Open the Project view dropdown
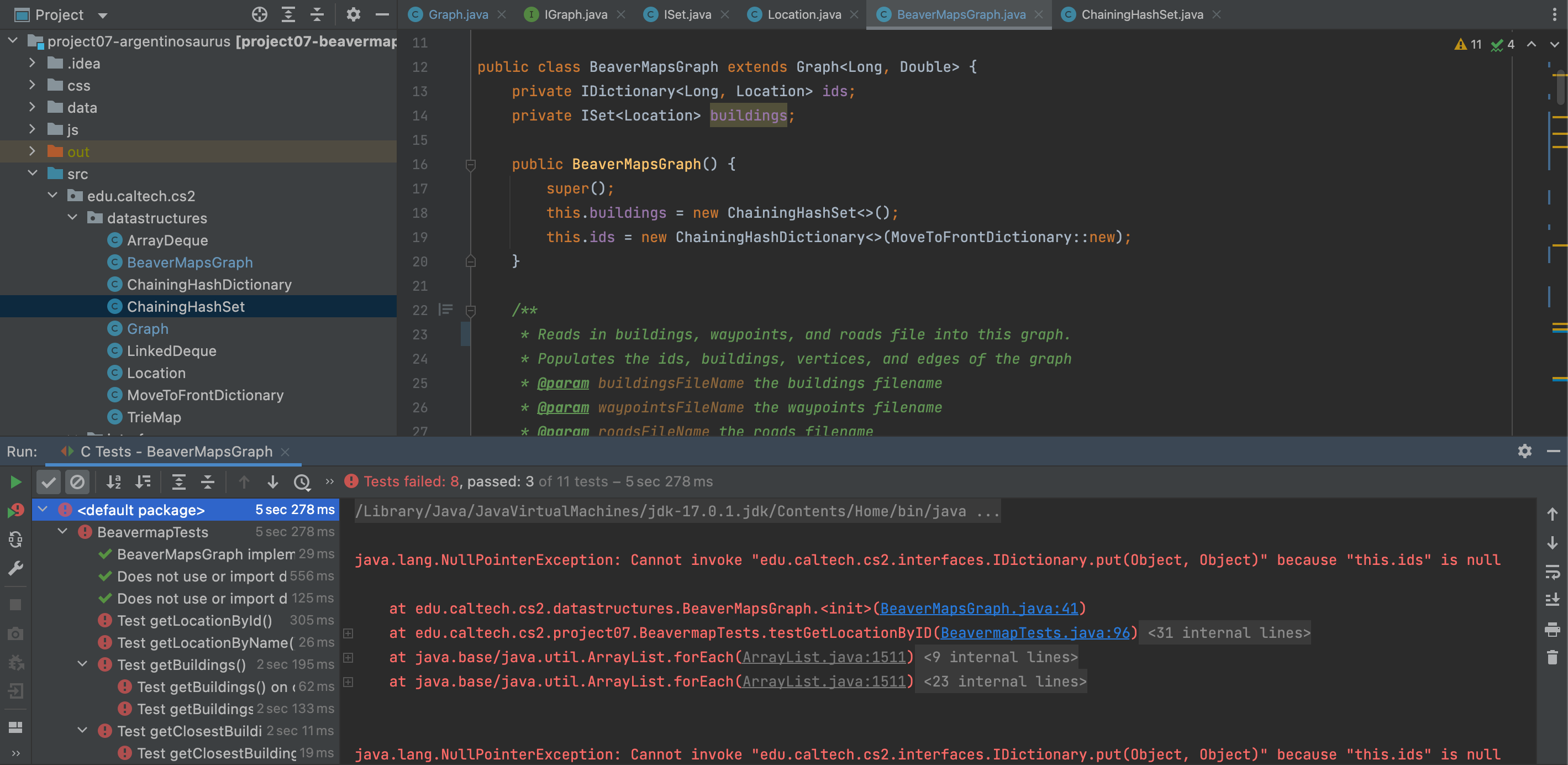Image resolution: width=1568 pixels, height=765 pixels. point(102,14)
